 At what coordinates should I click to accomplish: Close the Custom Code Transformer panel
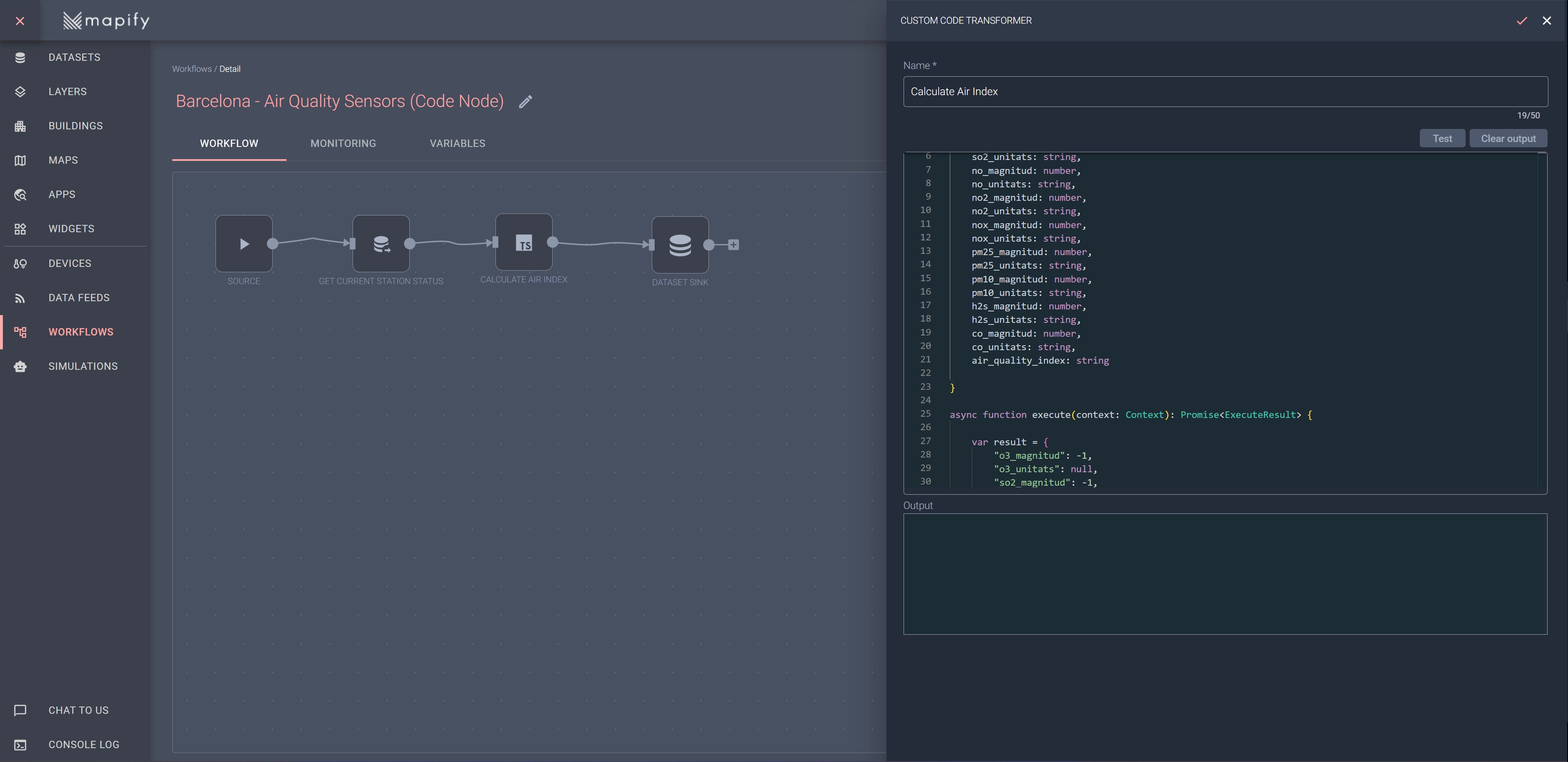1547,21
